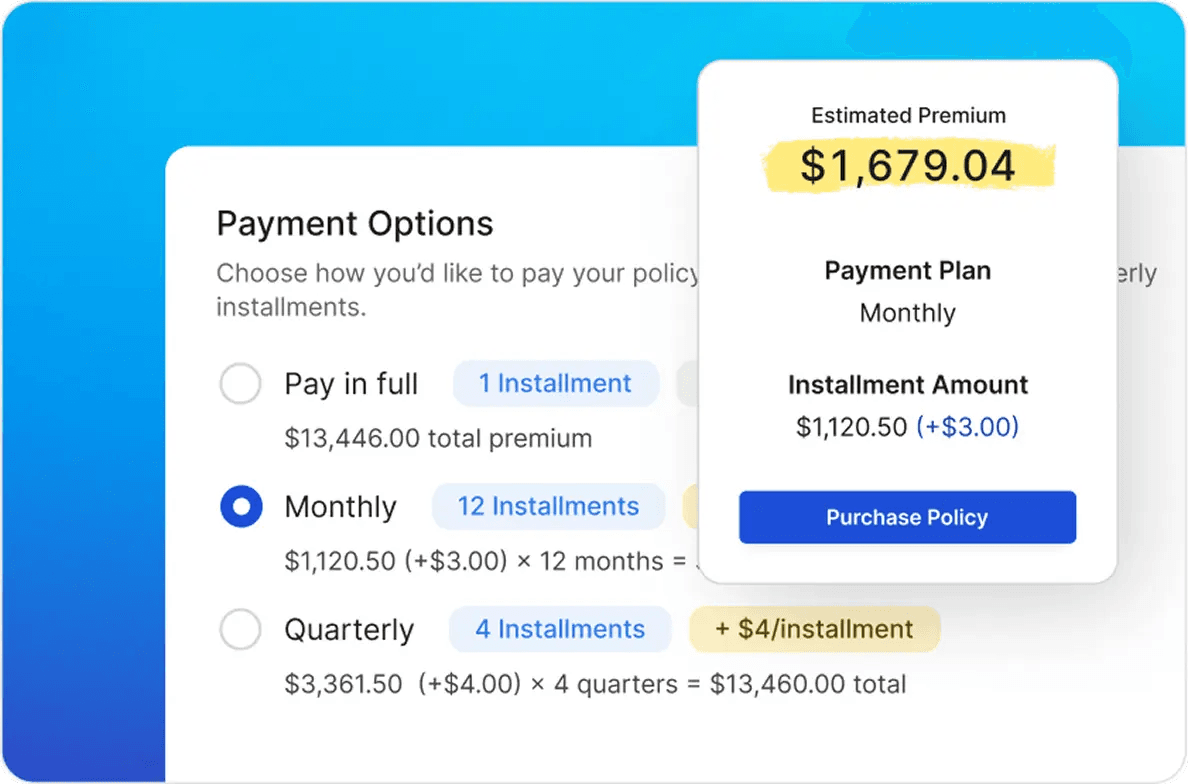Click the quarterly $13,460.00 total calculation line
This screenshot has height=784, width=1188.
[595, 684]
